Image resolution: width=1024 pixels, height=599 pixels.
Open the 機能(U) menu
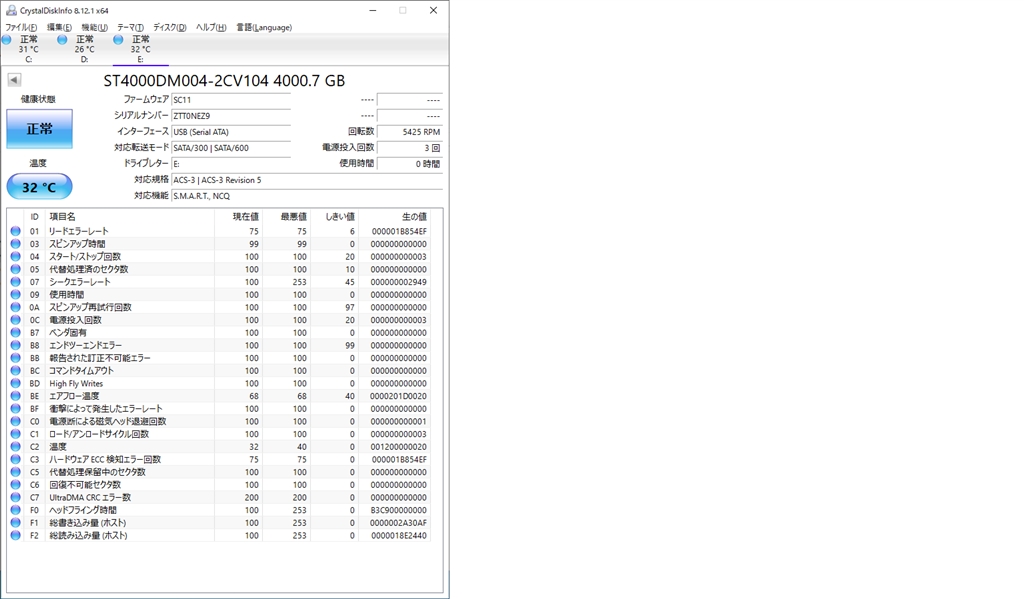(x=94, y=27)
